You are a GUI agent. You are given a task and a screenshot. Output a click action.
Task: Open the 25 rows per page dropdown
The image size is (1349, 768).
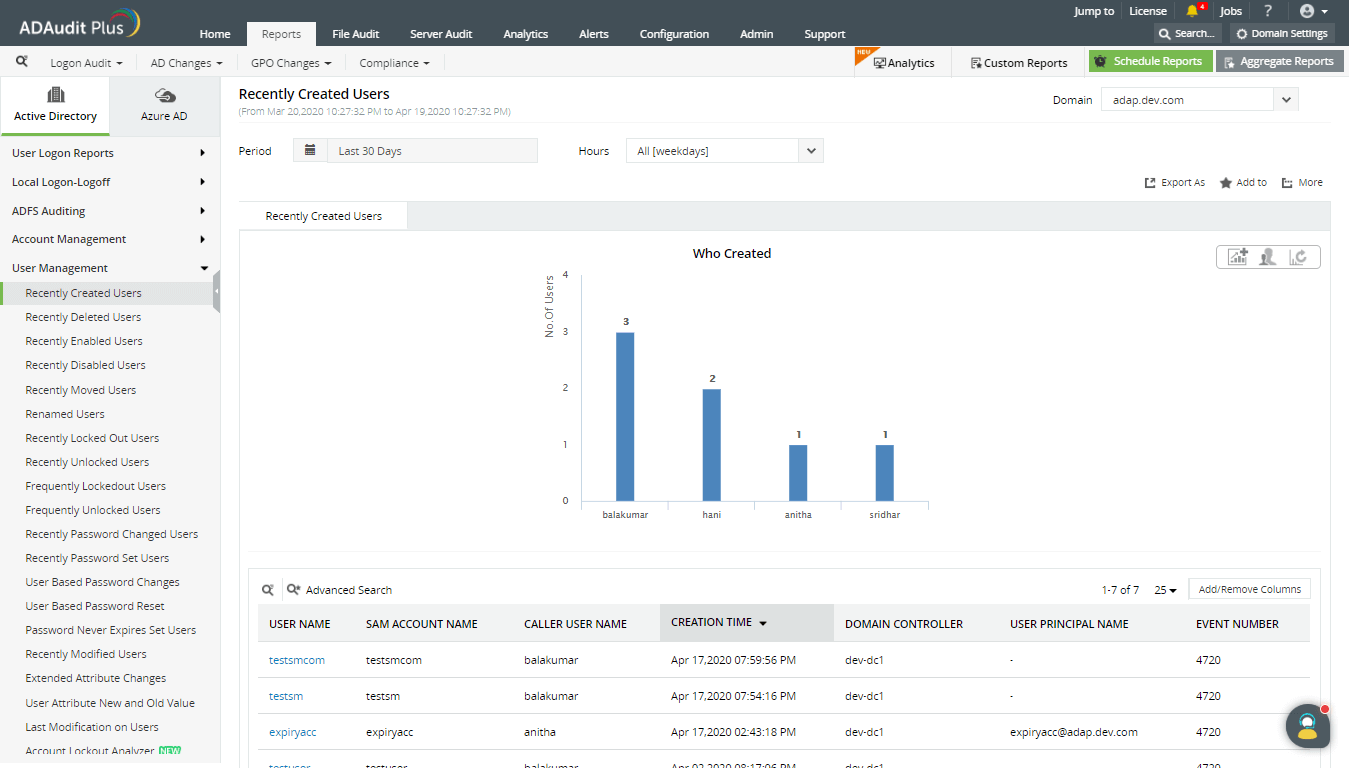pos(1165,590)
